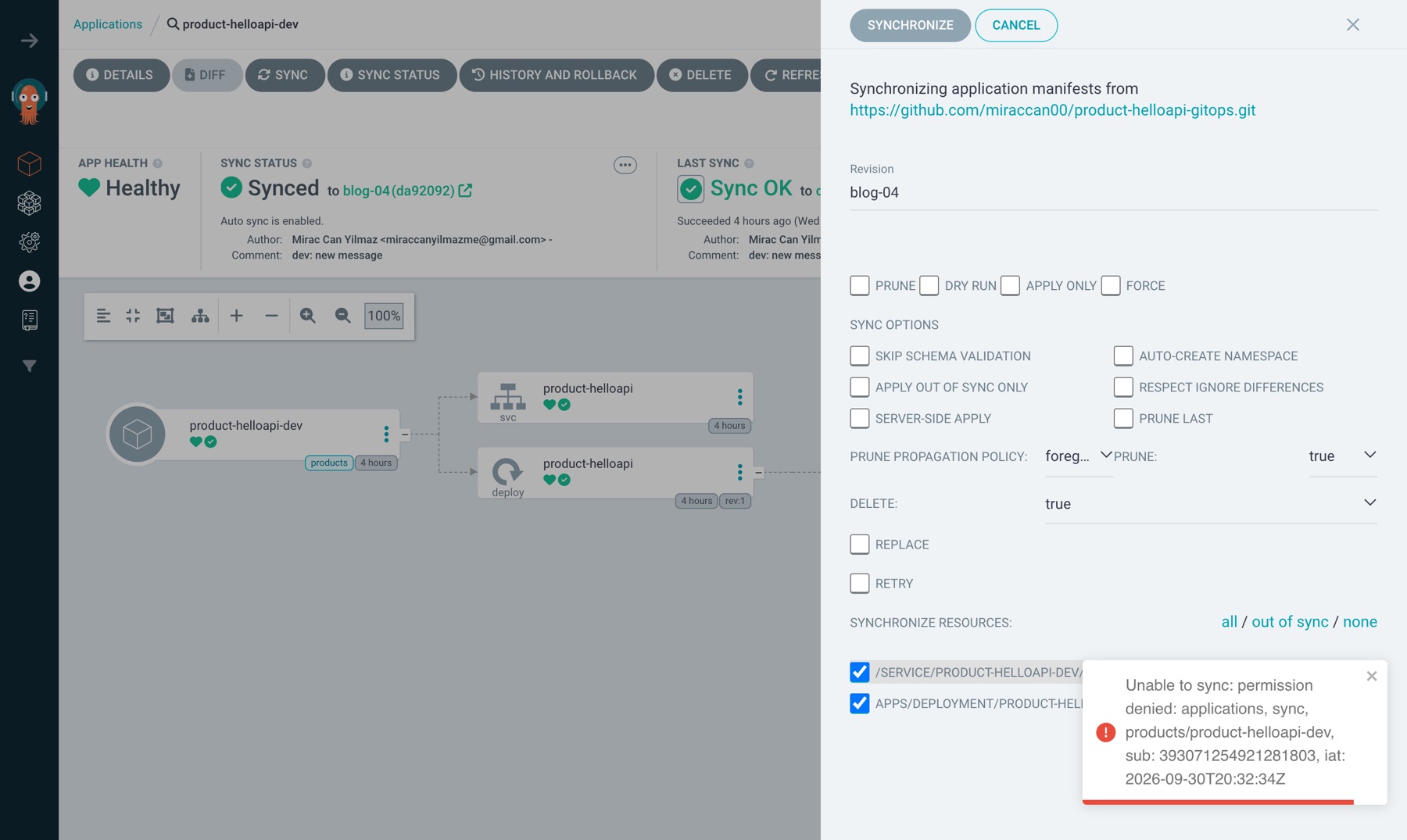Select the 'out of sync' resources link
Image resolution: width=1407 pixels, height=840 pixels.
pos(1290,622)
